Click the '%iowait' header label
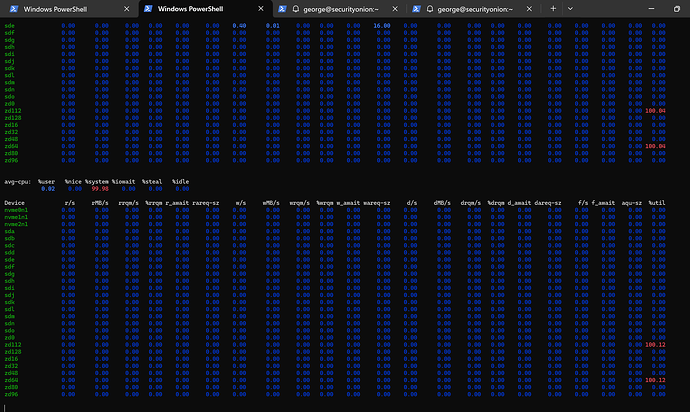This screenshot has height=412, width=690. (124, 182)
